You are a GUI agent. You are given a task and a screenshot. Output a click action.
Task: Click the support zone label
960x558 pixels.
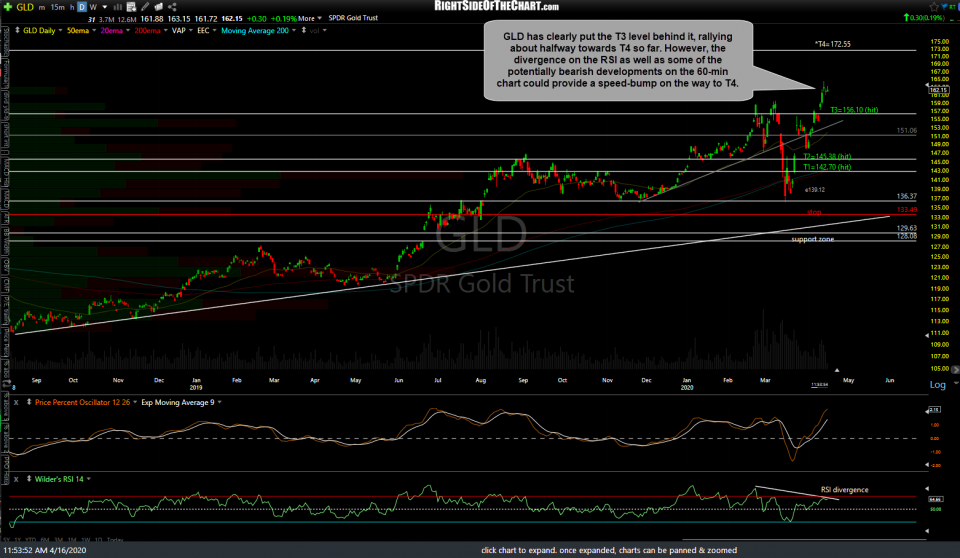click(812, 239)
